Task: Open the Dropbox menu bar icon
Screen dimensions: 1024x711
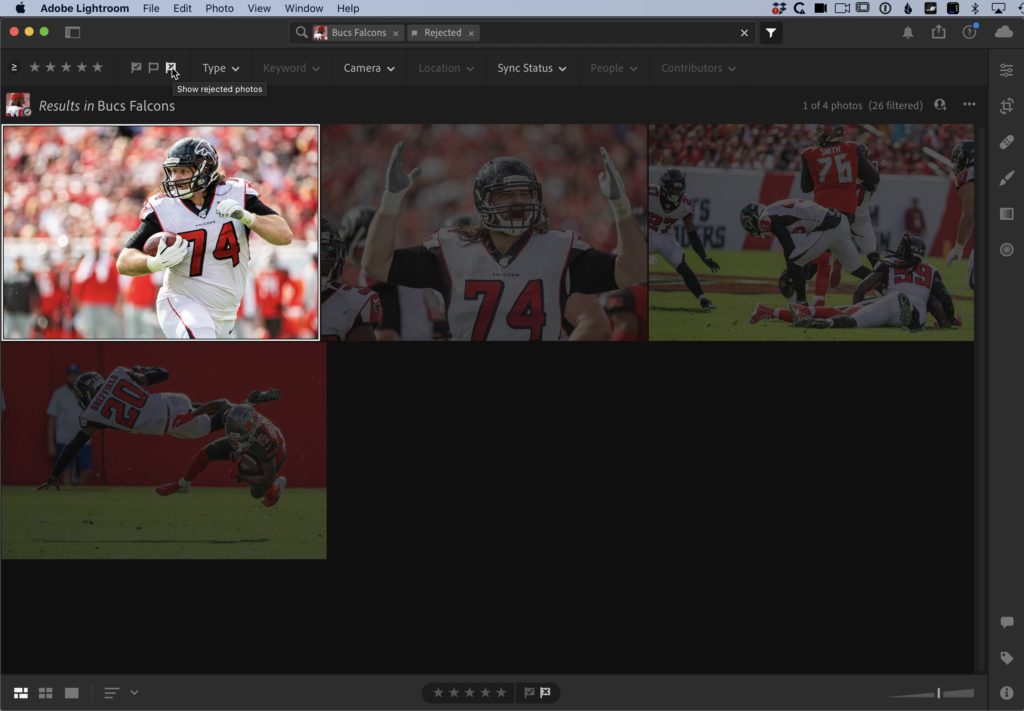Action: click(778, 8)
